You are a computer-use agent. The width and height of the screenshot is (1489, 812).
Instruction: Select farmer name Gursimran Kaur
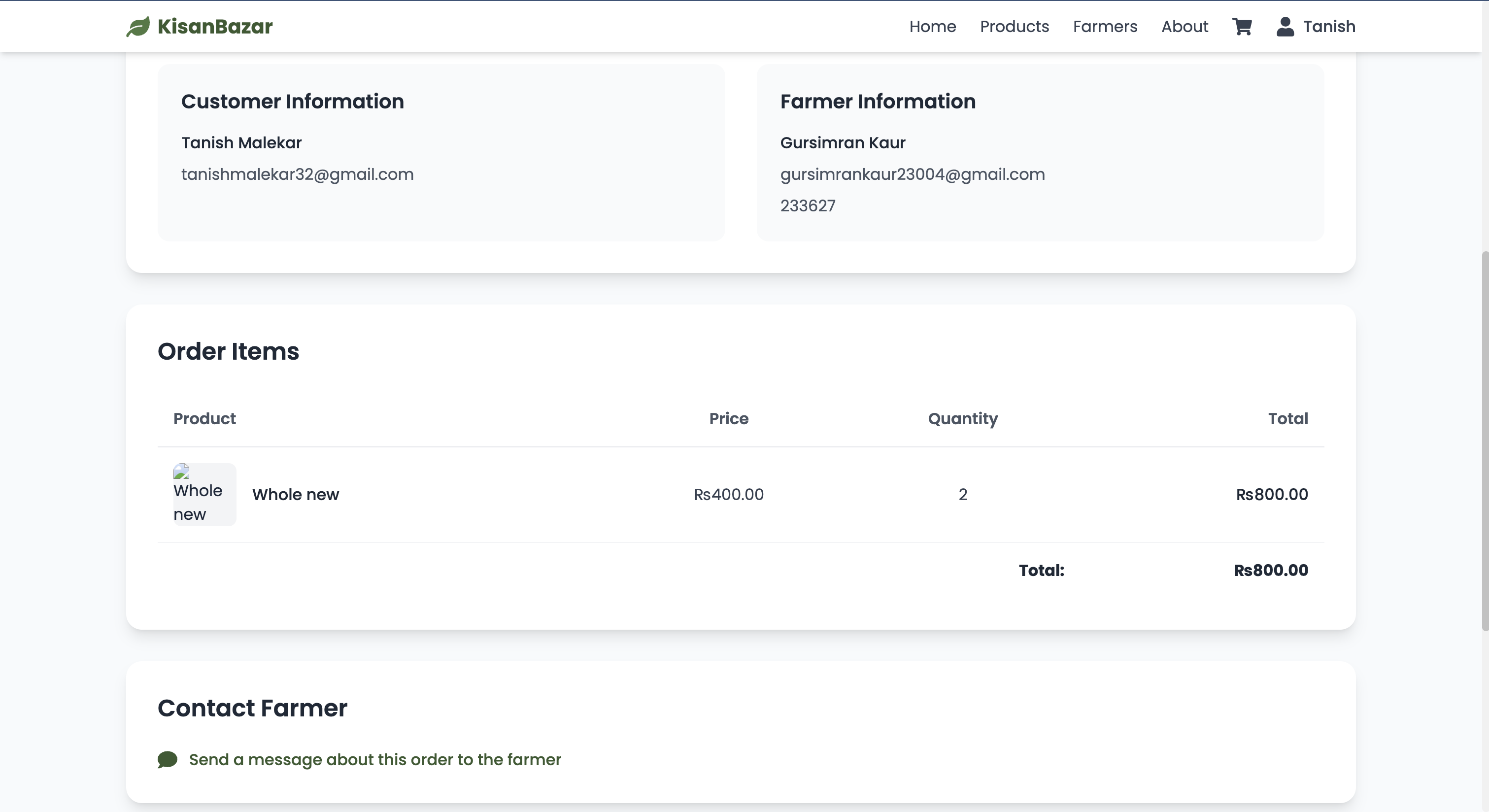843,143
